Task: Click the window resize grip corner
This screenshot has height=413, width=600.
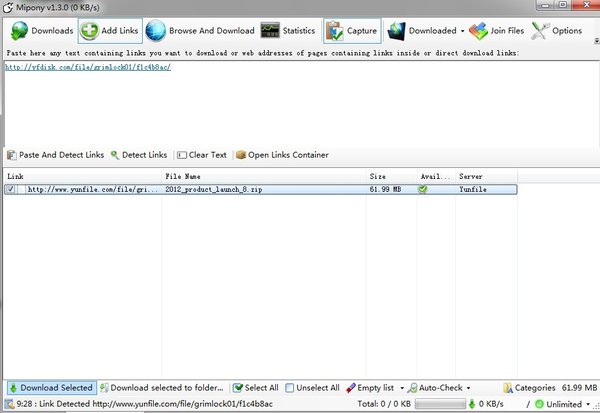Action: (597, 405)
